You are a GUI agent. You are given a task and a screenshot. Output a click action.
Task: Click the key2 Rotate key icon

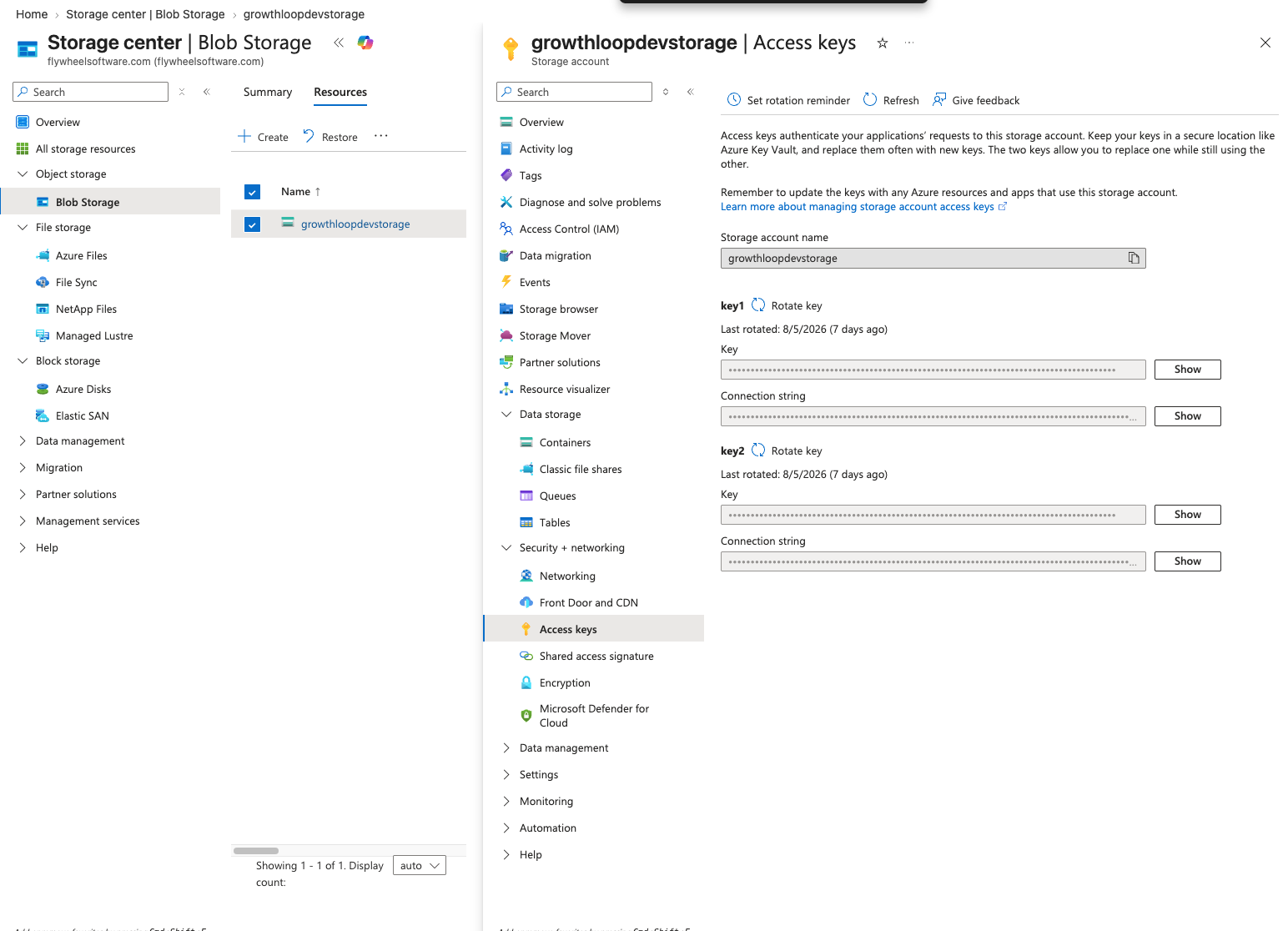tap(758, 450)
